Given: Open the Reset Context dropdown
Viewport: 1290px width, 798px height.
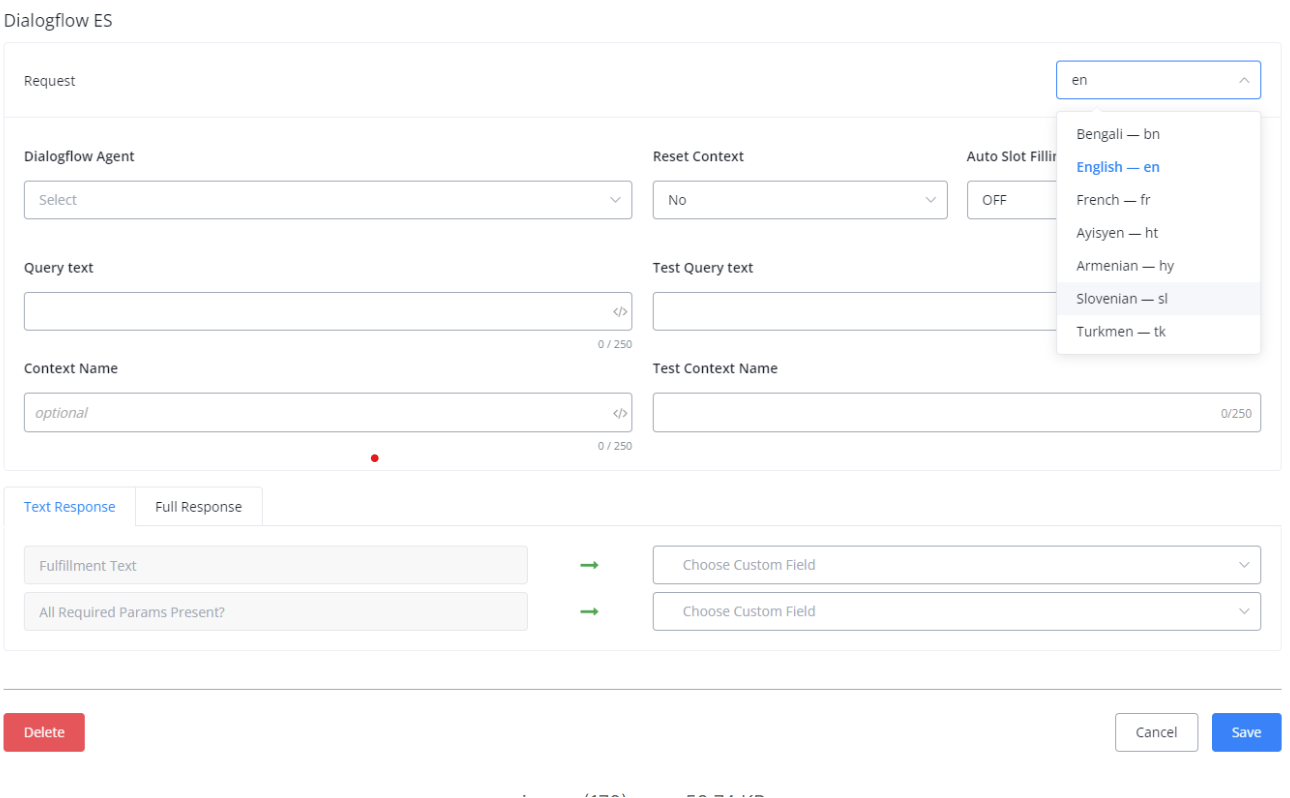Looking at the screenshot, I should [x=800, y=200].
